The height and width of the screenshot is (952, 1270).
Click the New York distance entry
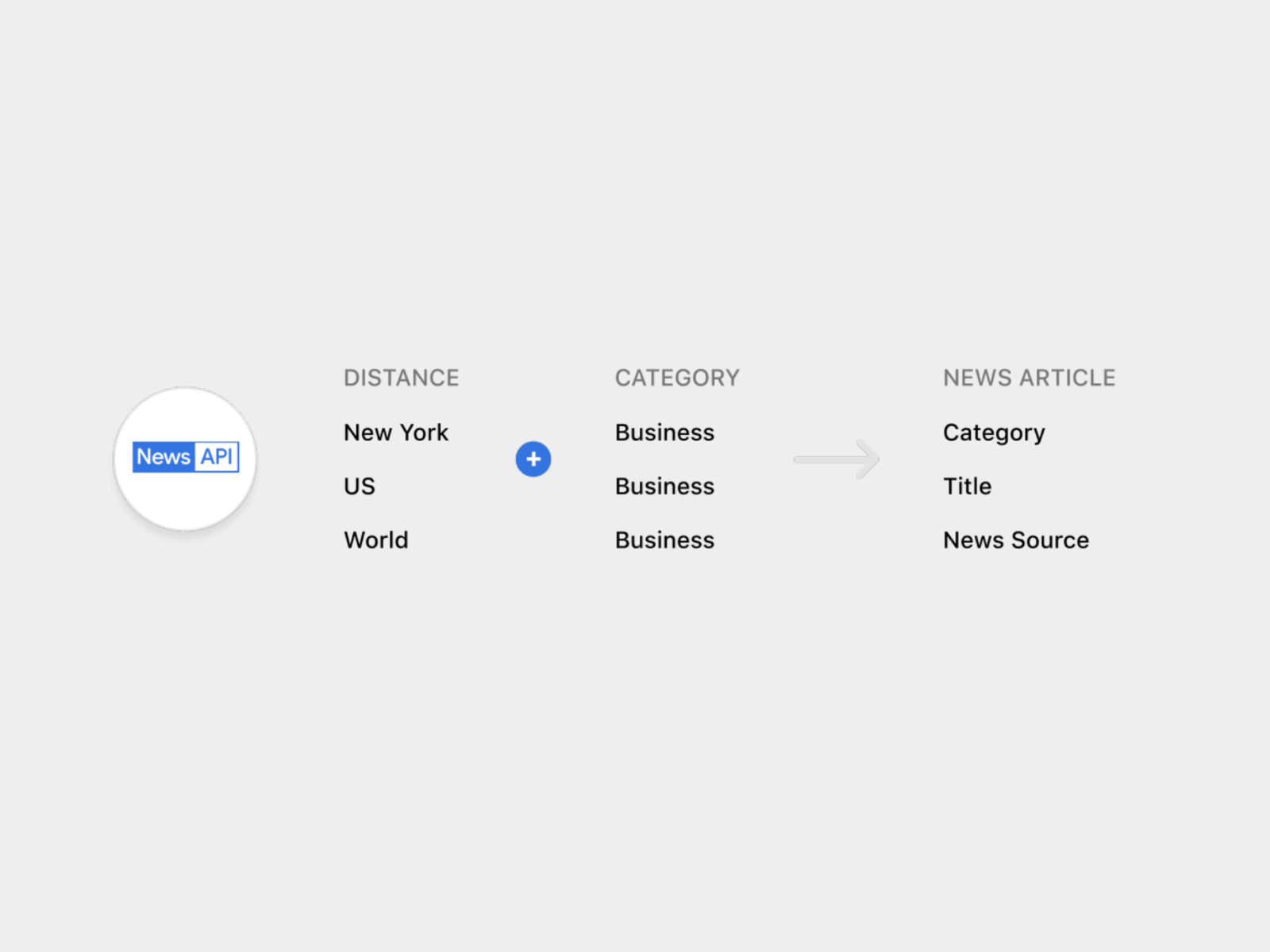click(x=396, y=432)
